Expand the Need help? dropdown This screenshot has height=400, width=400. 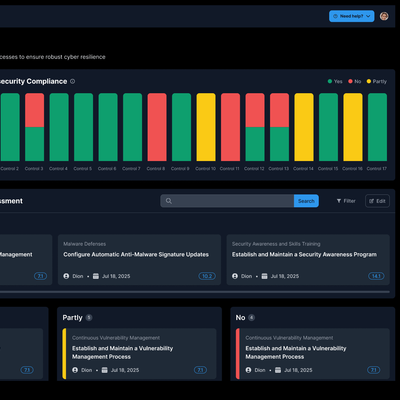[x=352, y=16]
